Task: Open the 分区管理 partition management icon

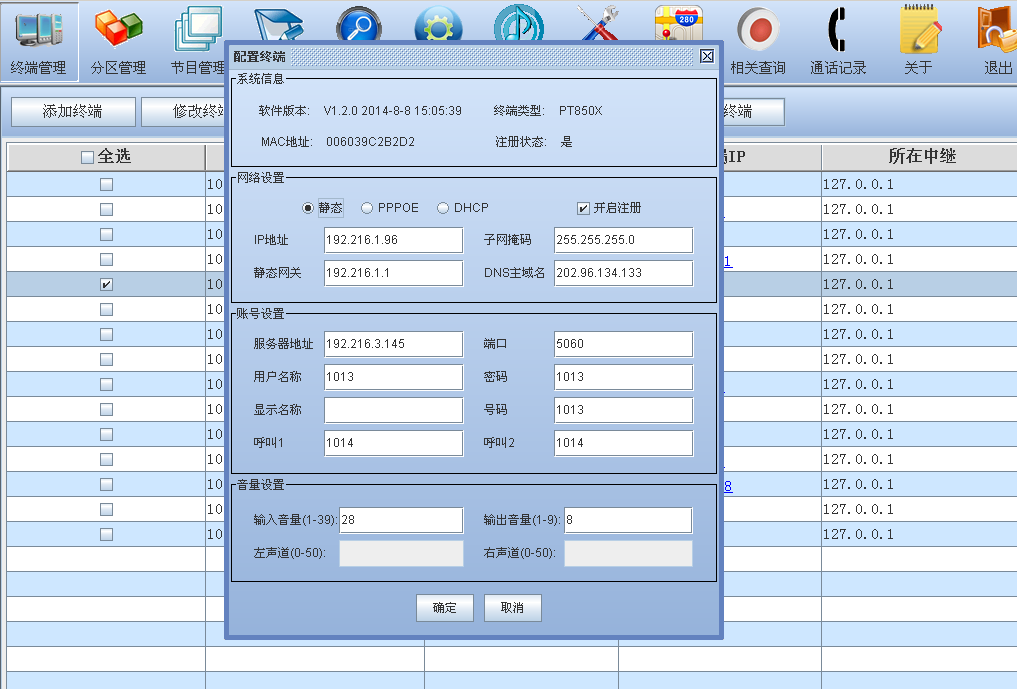Action: tap(118, 31)
